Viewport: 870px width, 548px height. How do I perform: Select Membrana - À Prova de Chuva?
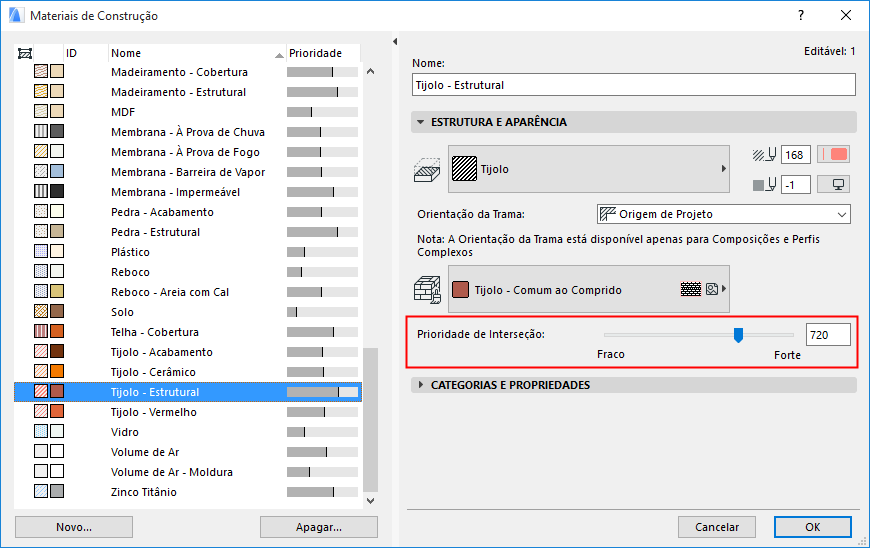(x=188, y=131)
